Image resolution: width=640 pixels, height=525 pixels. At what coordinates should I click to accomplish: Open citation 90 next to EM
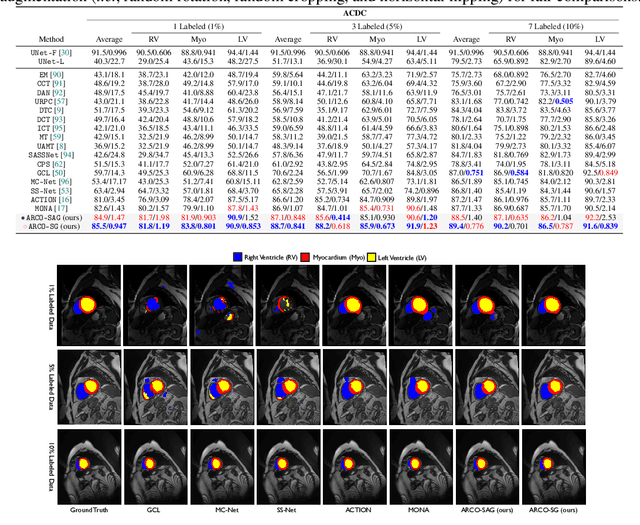pyautogui.click(x=60, y=74)
